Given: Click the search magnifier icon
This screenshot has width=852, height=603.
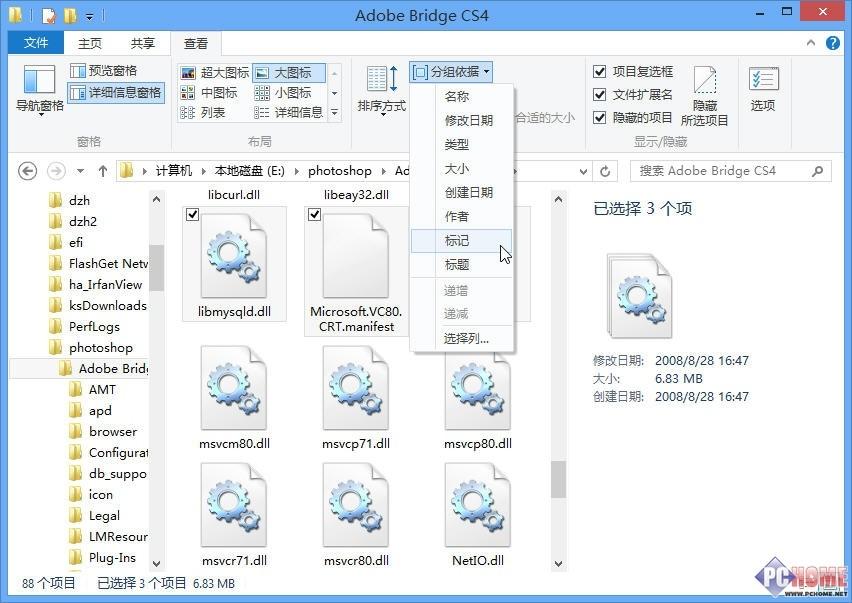Looking at the screenshot, I should coord(817,171).
